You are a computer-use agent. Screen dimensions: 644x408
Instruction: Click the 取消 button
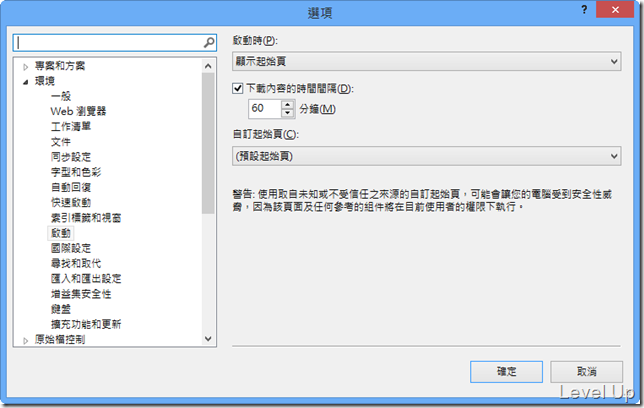[586, 372]
